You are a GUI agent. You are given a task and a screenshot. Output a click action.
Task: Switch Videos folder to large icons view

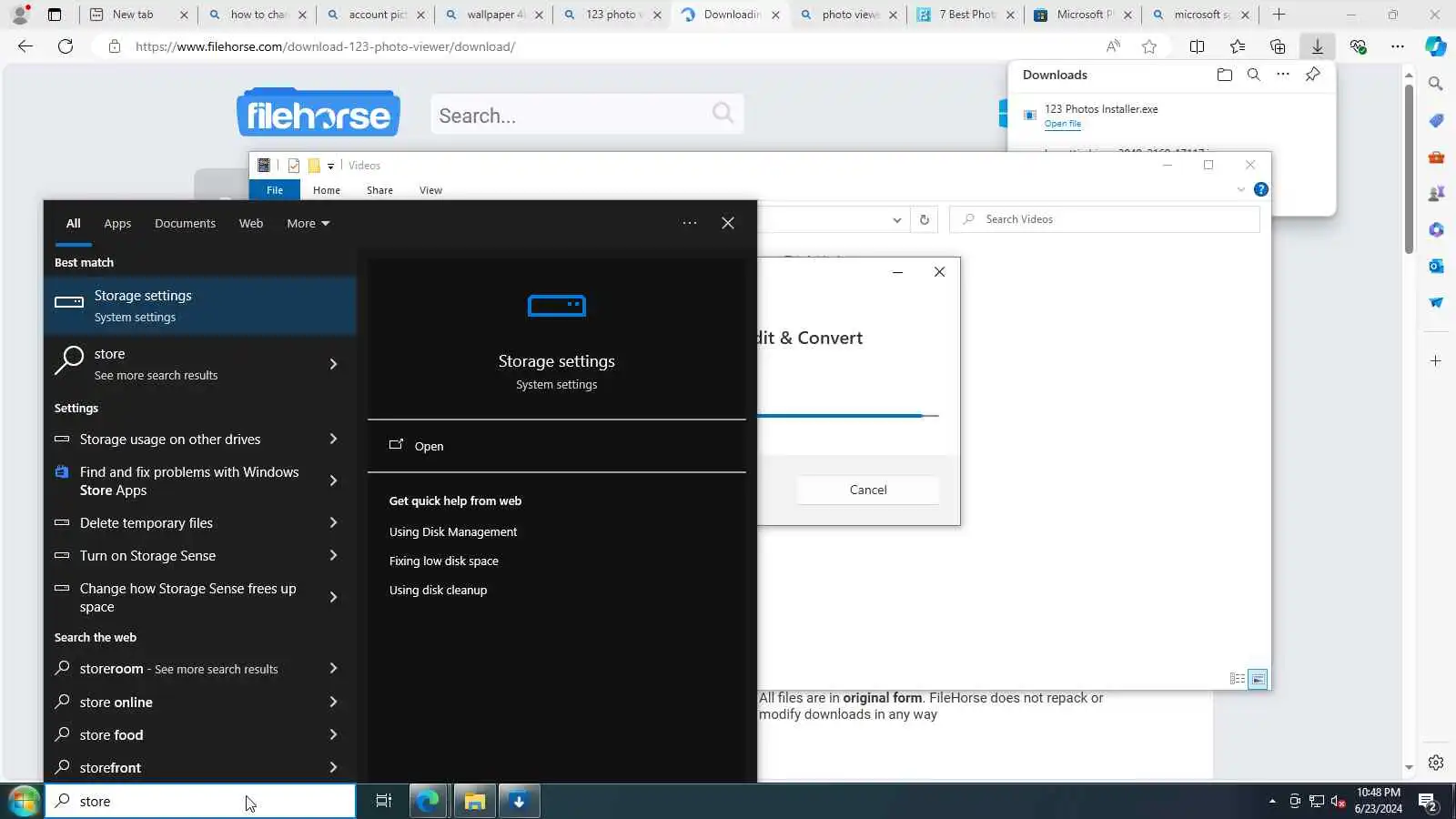pyautogui.click(x=1258, y=679)
